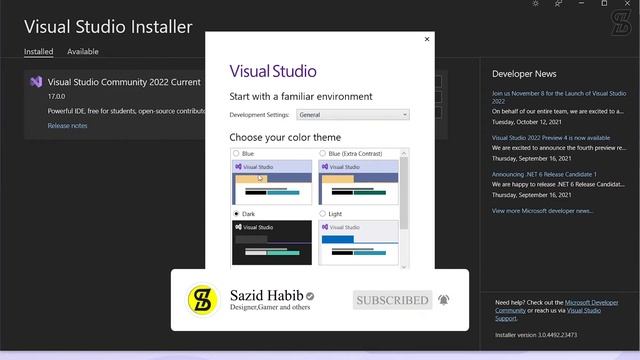Viewport: 640px width, 360px height.
Task: Minimize the Visual Studio Installer window
Action: click(x=581, y=4)
